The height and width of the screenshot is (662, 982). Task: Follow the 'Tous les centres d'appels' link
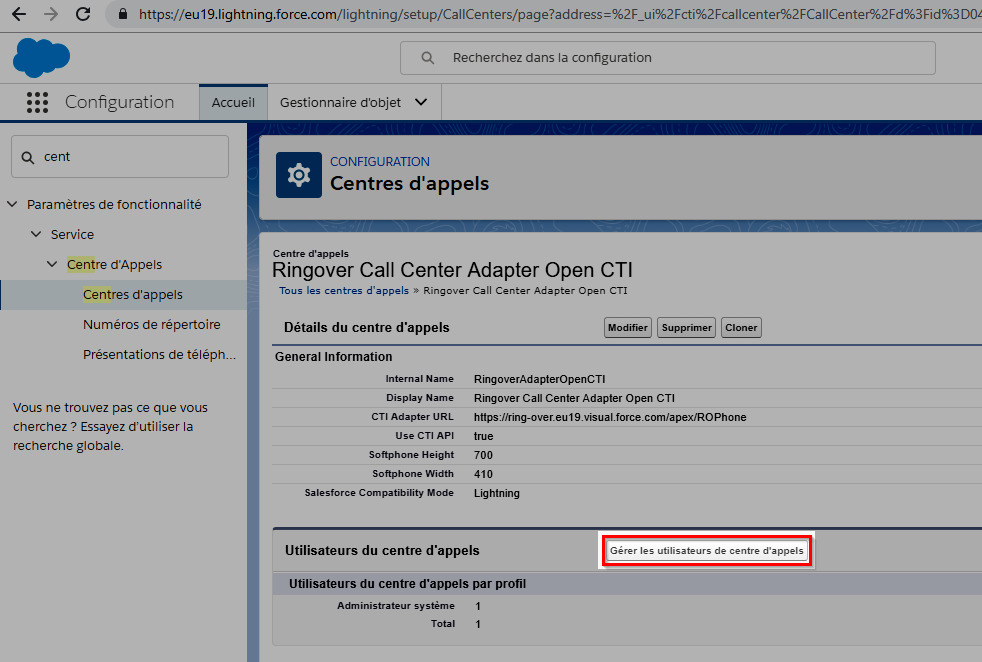pos(344,291)
